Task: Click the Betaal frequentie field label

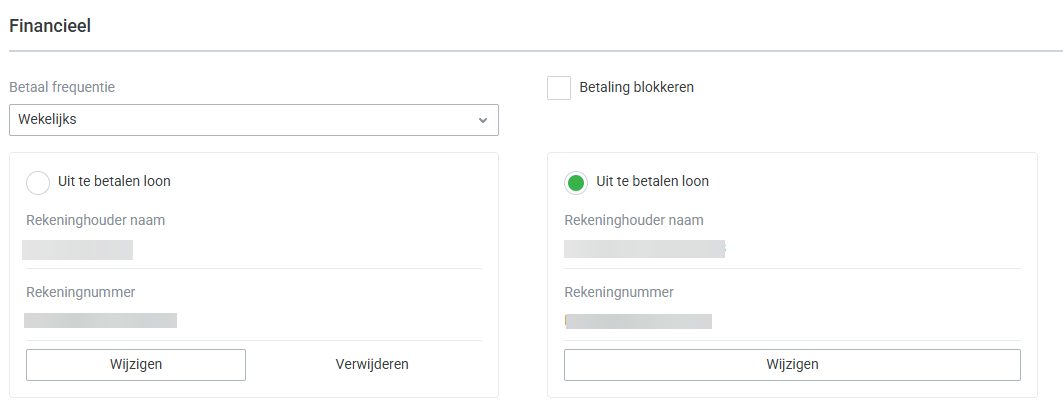Action: coord(62,87)
